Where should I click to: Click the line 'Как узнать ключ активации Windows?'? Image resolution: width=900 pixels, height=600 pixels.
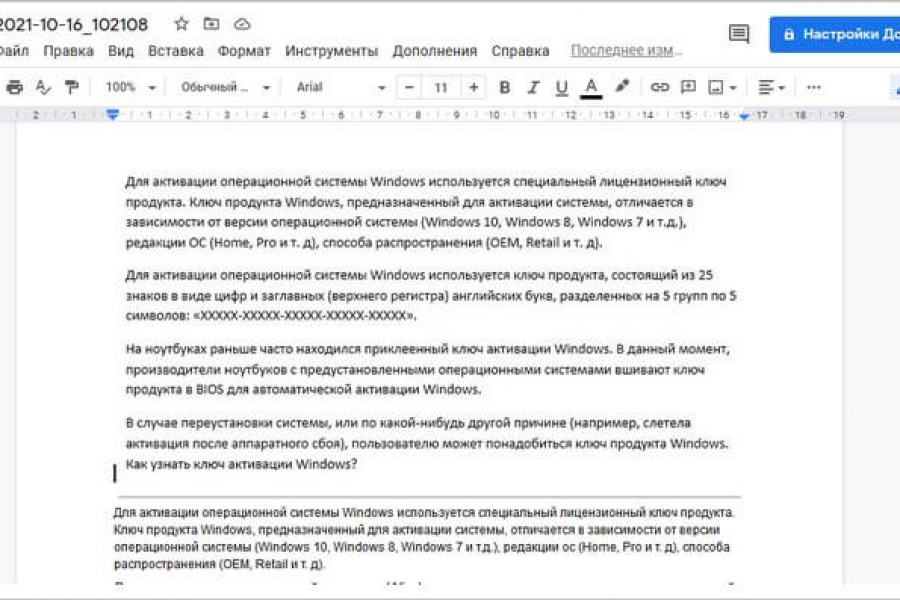pos(241,464)
